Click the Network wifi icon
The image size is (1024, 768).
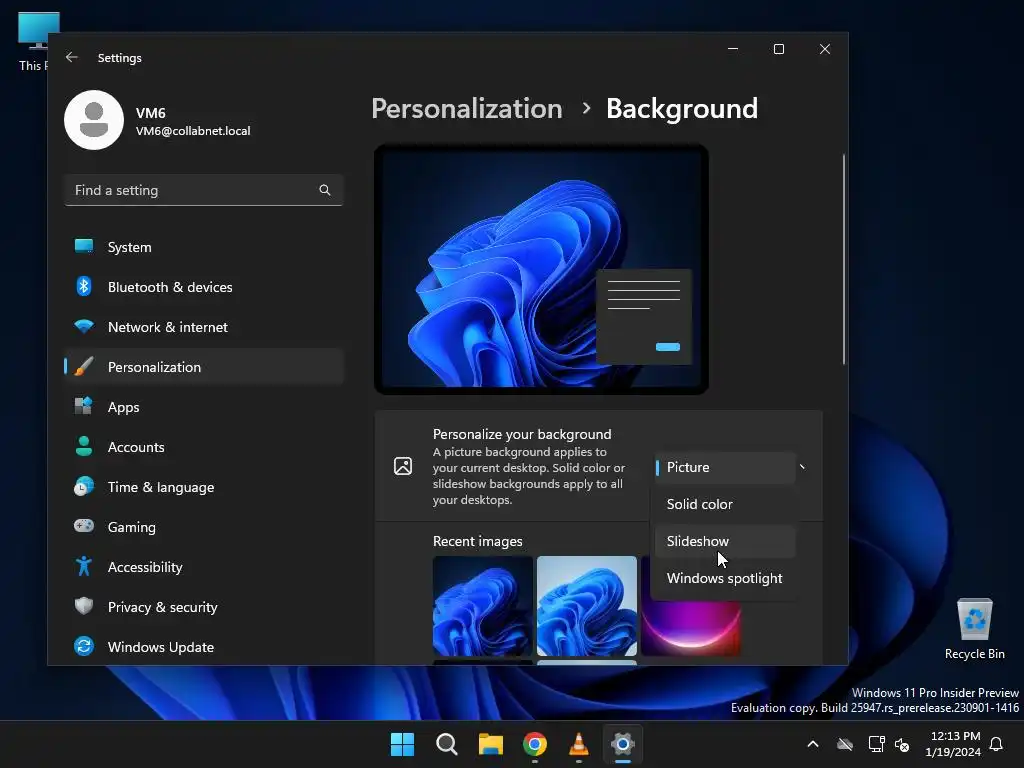click(x=84, y=326)
